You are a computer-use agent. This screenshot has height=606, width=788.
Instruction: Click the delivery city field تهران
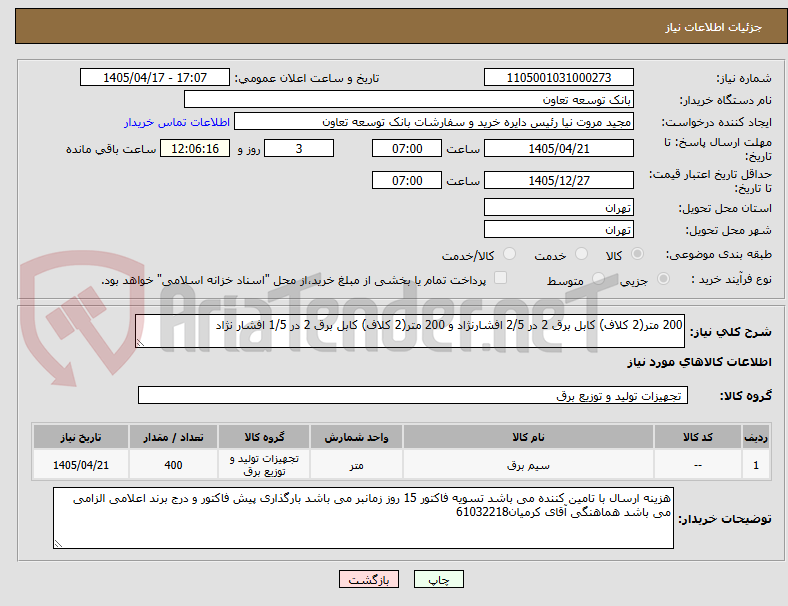click(x=558, y=229)
